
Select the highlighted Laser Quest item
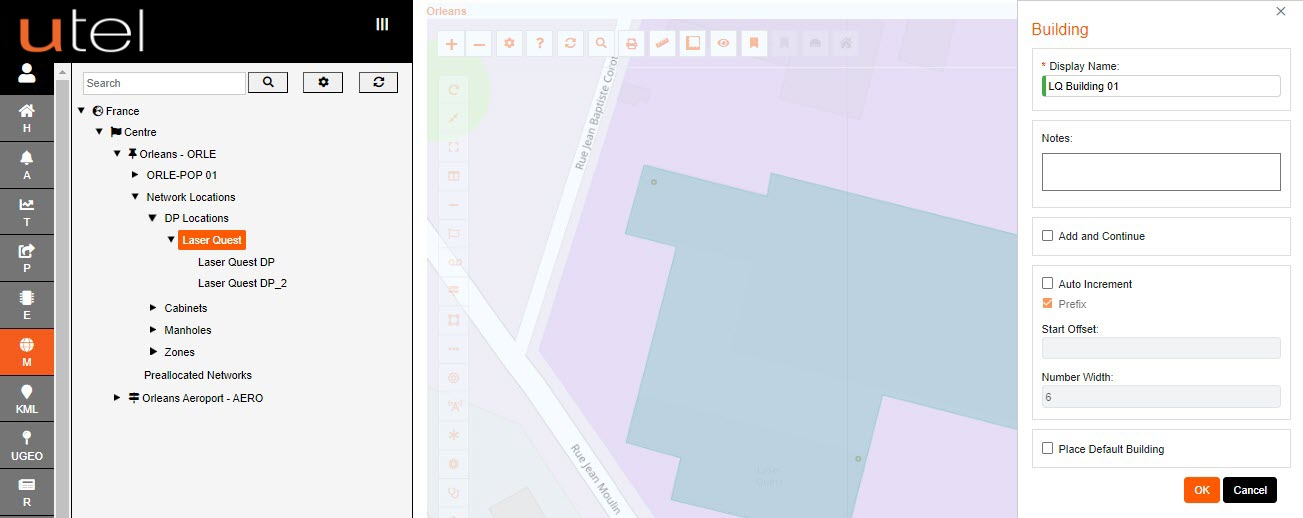211,240
